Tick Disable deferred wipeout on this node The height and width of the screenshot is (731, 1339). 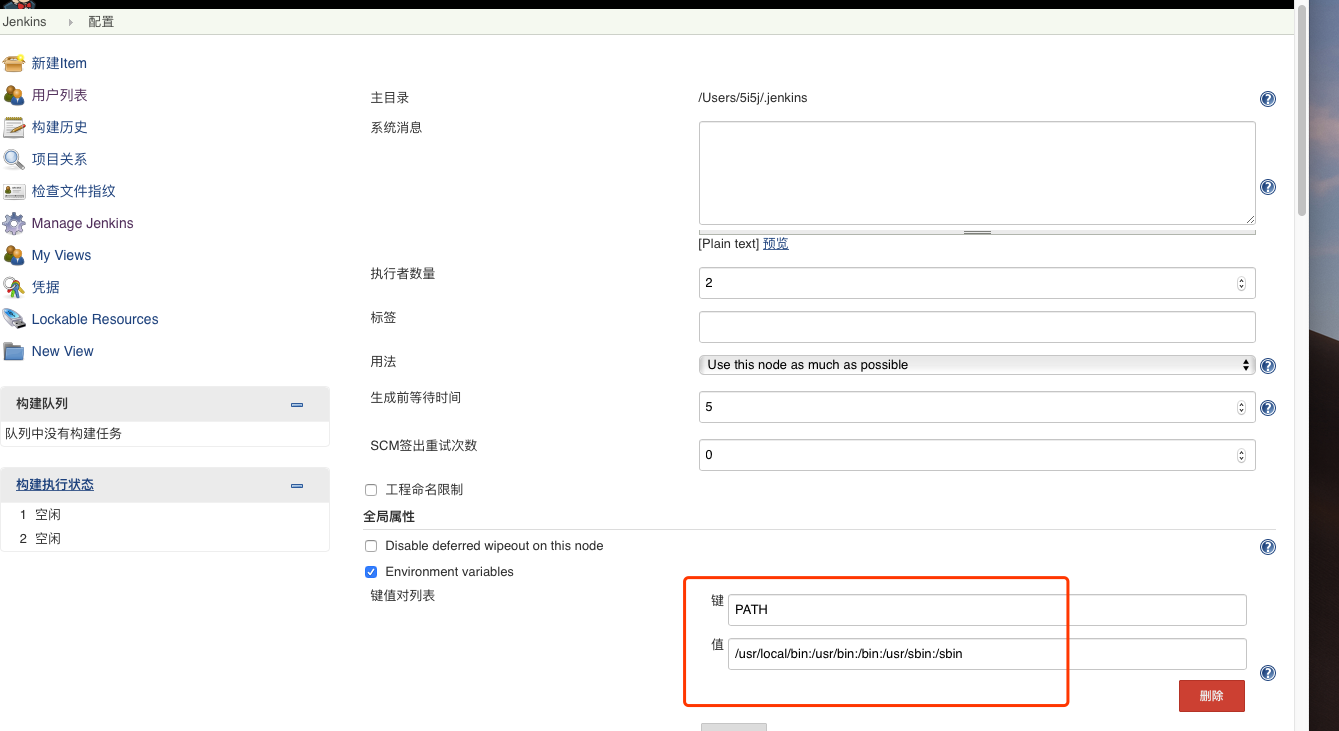(x=371, y=546)
